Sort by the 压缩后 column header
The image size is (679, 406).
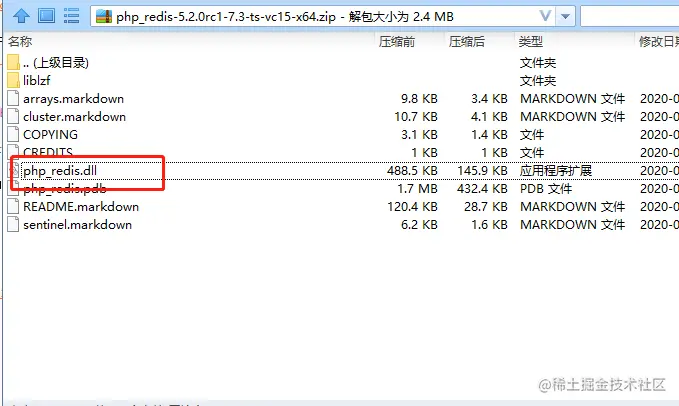click(466, 42)
